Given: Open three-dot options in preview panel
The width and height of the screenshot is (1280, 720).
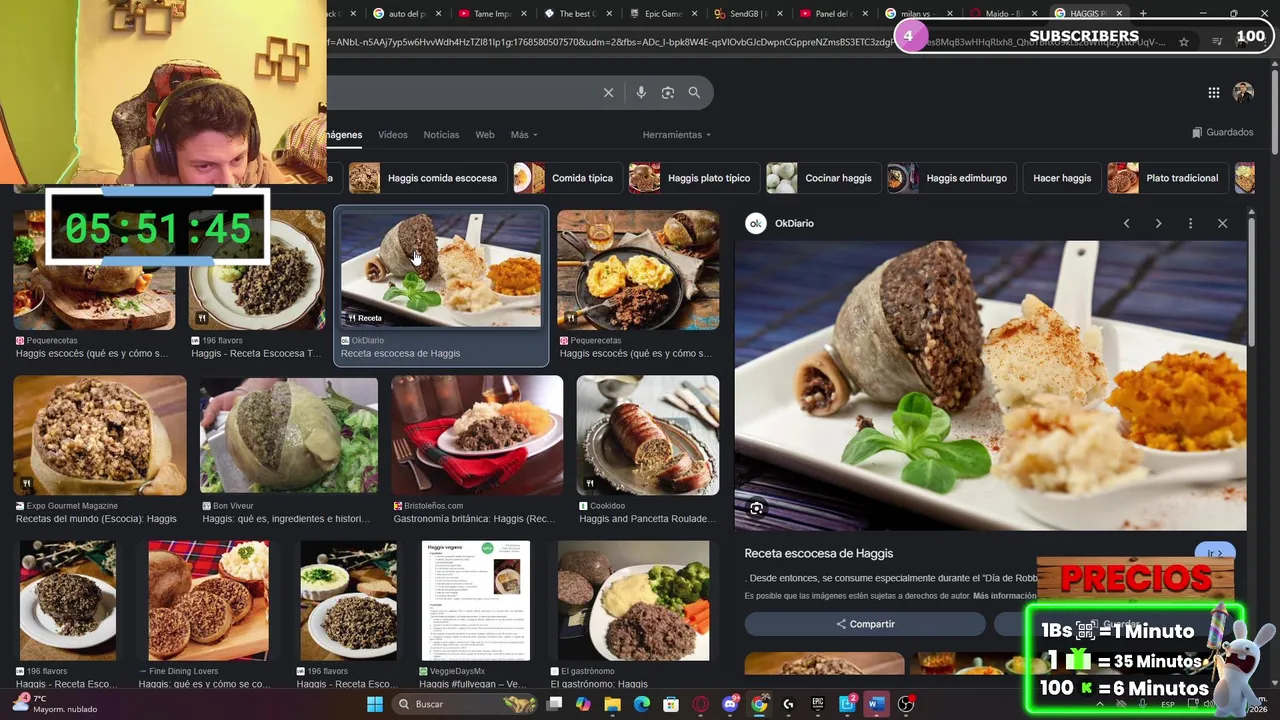Looking at the screenshot, I should click(1190, 223).
